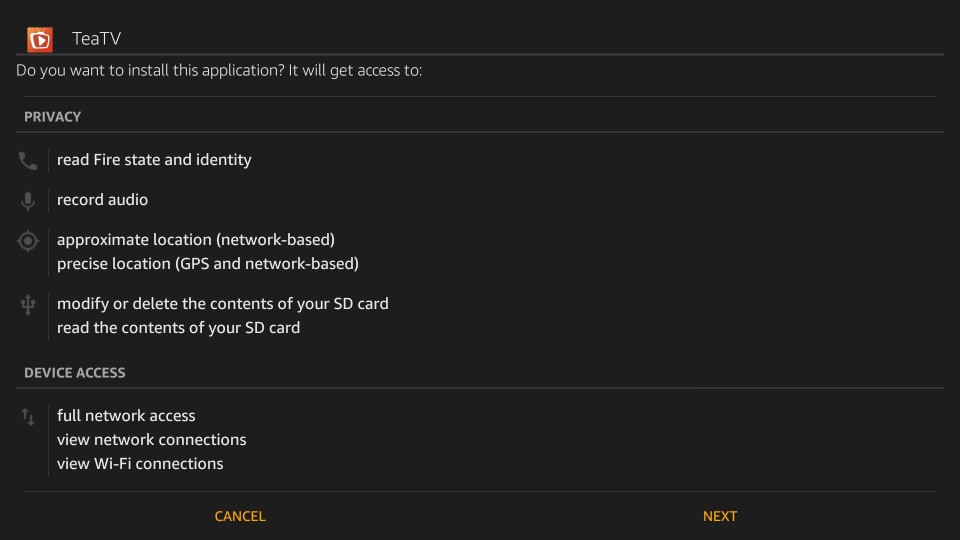
Task: Select 'modify or delete the contents' permission
Action: (x=223, y=304)
